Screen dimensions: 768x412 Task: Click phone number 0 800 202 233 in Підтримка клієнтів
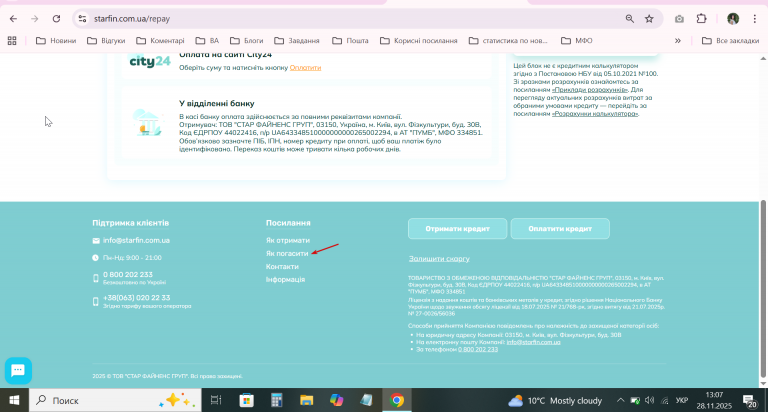click(128, 275)
